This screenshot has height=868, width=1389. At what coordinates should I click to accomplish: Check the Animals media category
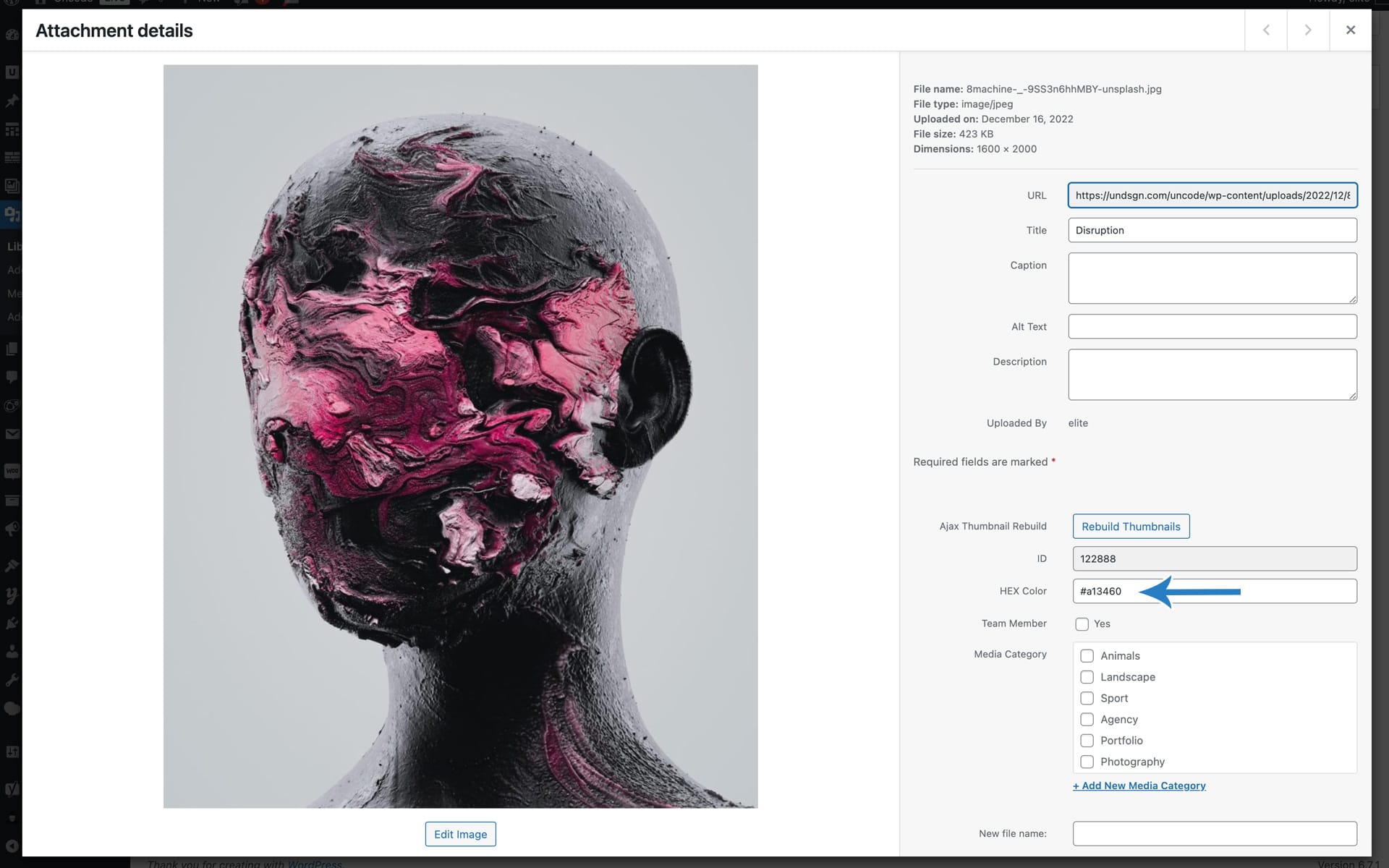coord(1087,655)
